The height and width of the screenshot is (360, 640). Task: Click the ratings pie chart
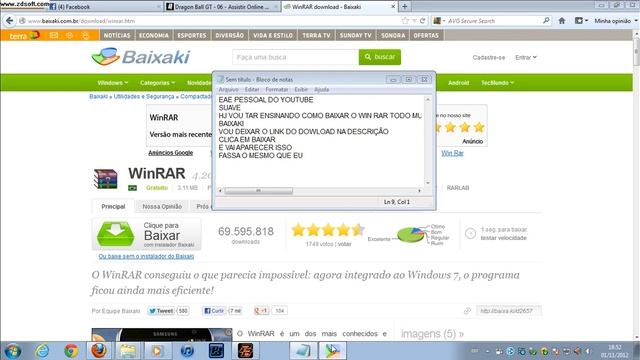click(x=411, y=235)
